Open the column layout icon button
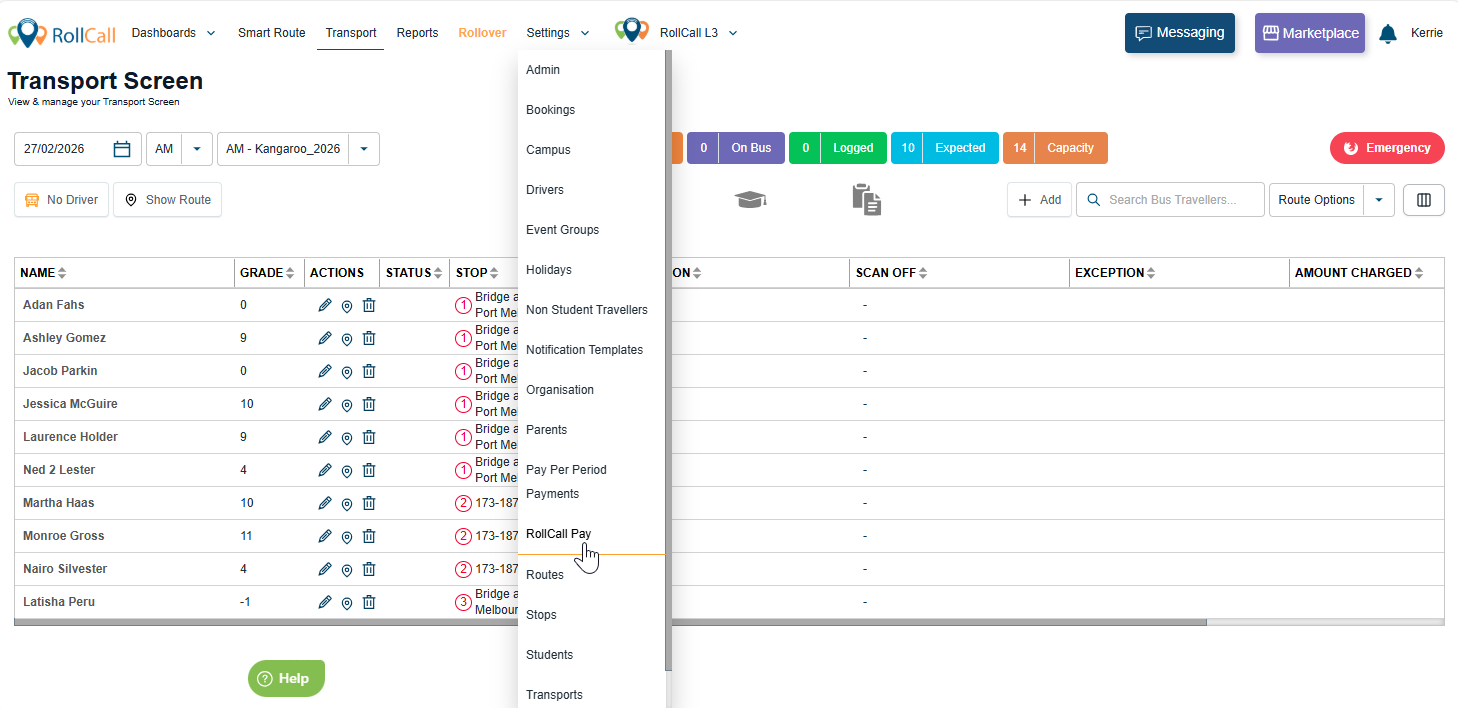This screenshot has height=708, width=1458. (1424, 200)
